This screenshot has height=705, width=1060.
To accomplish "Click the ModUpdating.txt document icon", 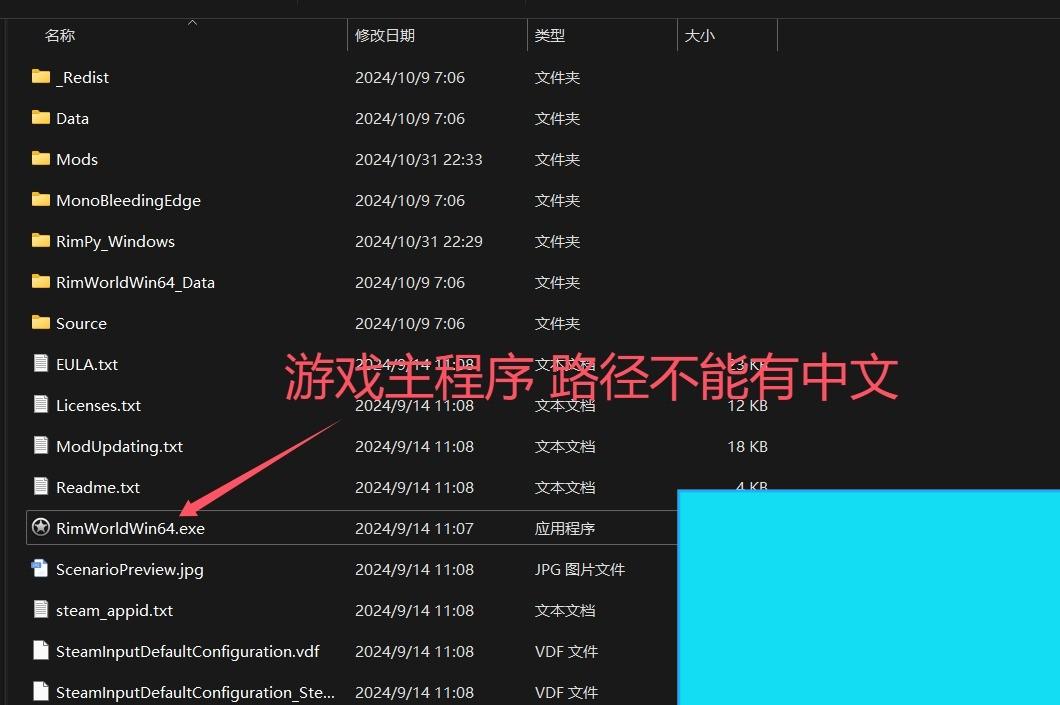I will point(41,445).
